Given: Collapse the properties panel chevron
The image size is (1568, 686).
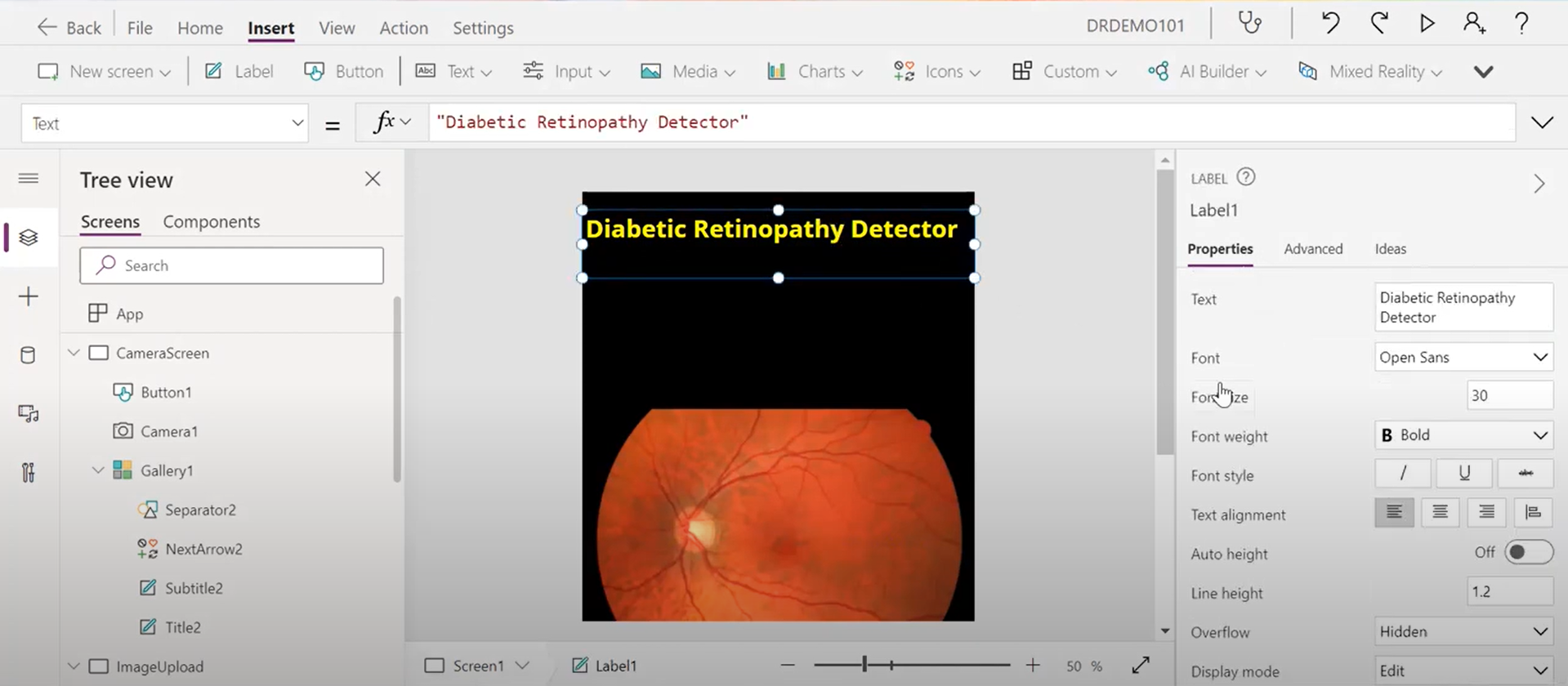Looking at the screenshot, I should 1539,184.
